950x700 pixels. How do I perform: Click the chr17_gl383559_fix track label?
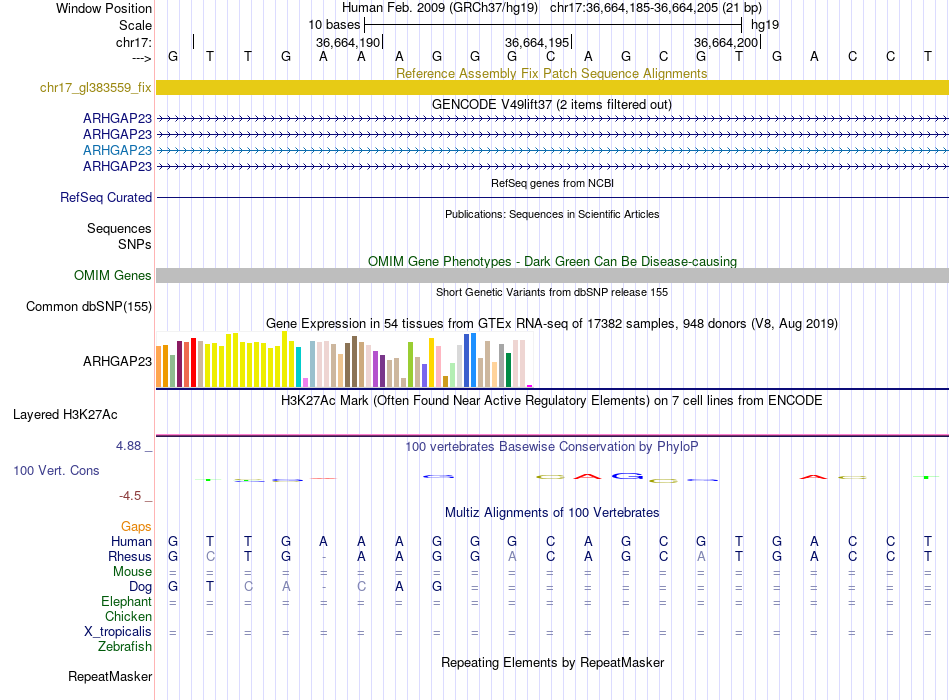click(95, 88)
